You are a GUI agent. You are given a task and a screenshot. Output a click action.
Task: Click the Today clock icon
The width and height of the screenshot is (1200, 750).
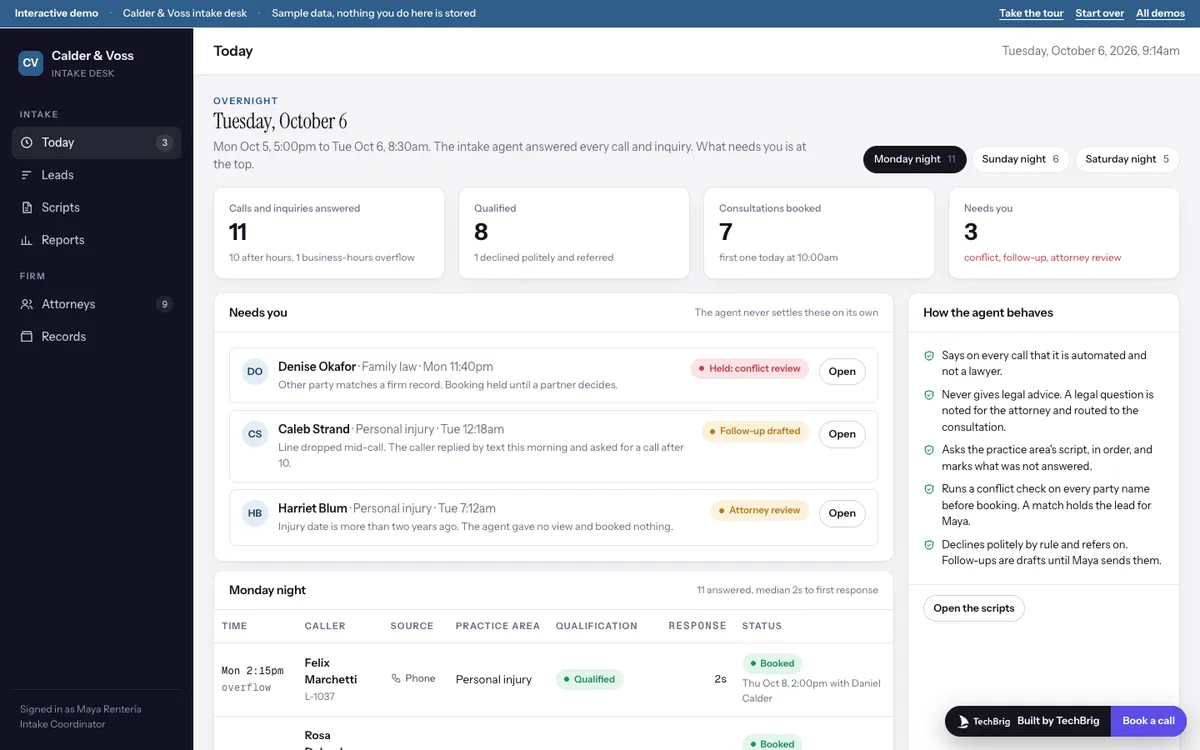[27, 143]
